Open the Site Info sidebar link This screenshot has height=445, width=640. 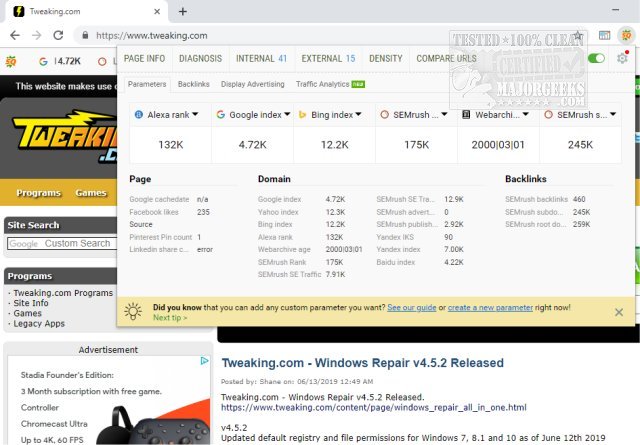[x=31, y=303]
